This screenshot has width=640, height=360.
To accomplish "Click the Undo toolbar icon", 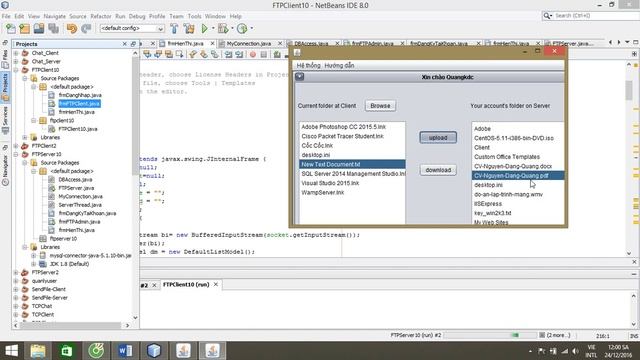I will pyautogui.click(x=72, y=29).
